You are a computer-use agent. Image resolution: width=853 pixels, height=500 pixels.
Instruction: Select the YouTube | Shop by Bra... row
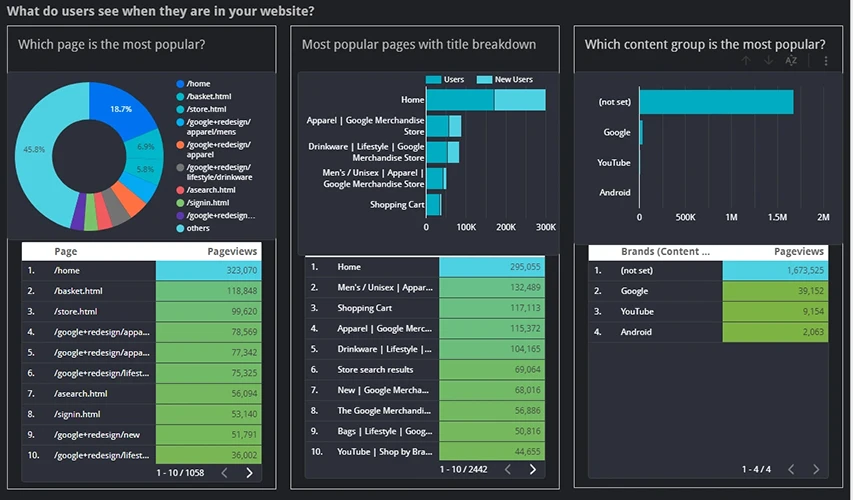coord(425,452)
